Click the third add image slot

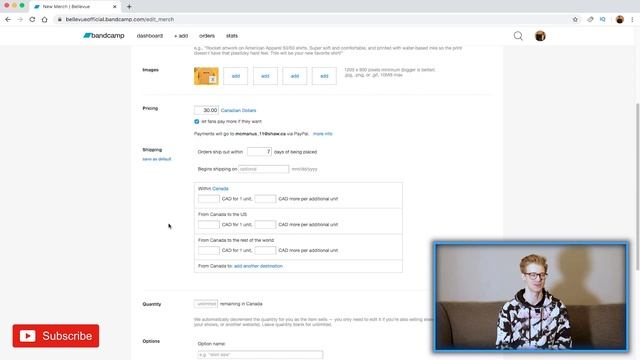[x=295, y=76]
